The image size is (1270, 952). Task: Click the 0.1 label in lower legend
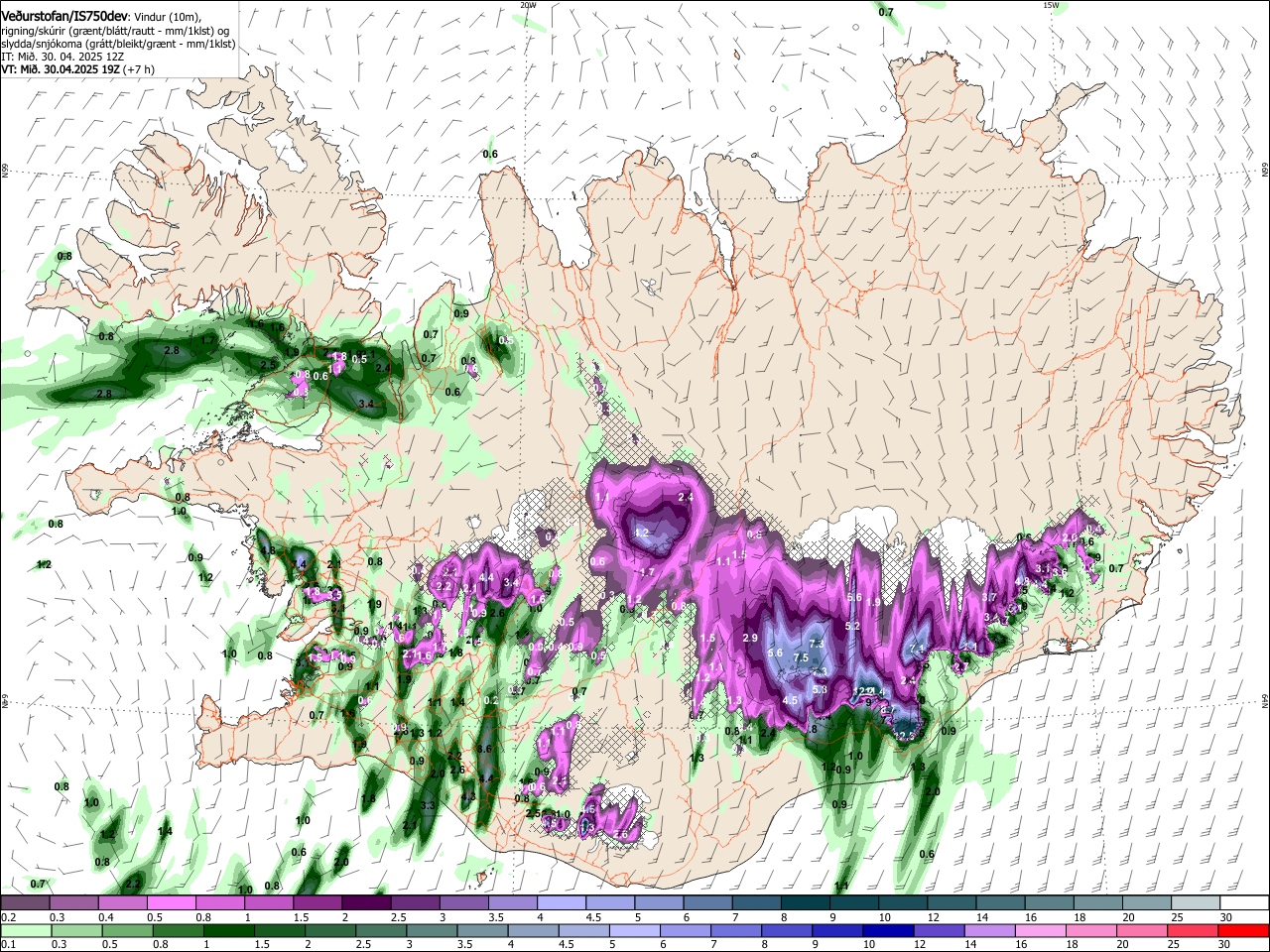(8, 944)
